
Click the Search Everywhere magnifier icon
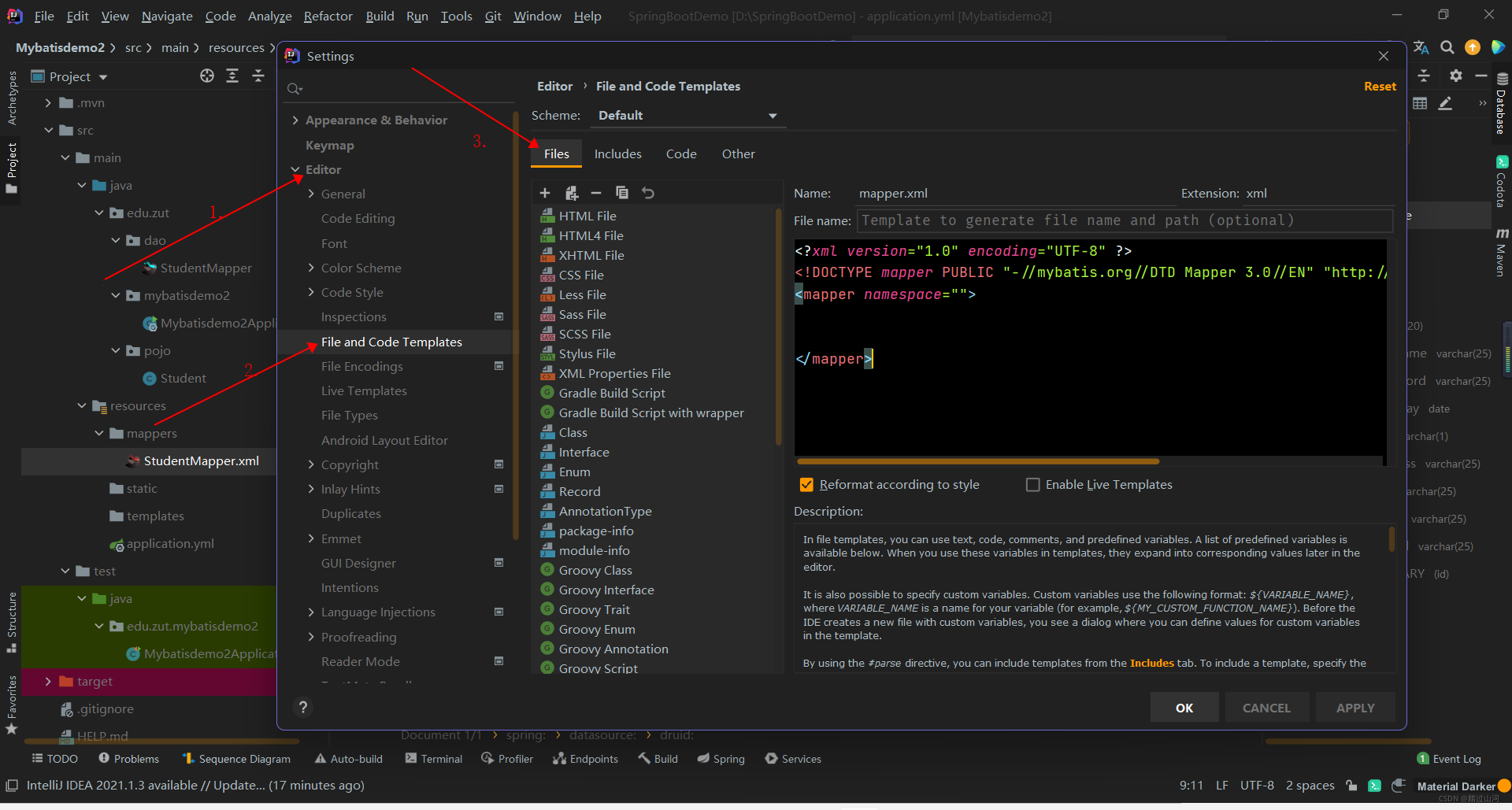[x=1447, y=47]
